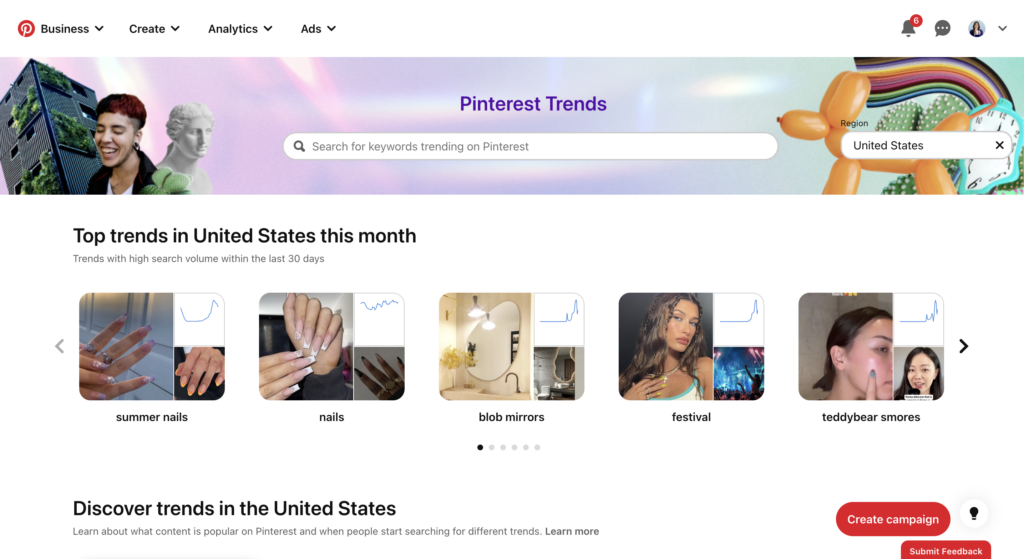
Task: Open the messages chat bubble icon
Action: (942, 29)
